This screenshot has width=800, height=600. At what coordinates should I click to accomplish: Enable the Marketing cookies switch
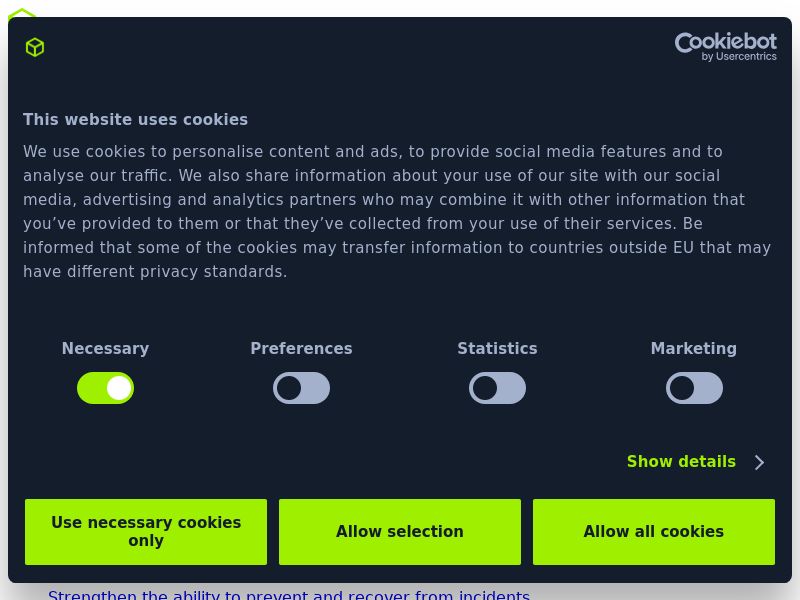(694, 388)
